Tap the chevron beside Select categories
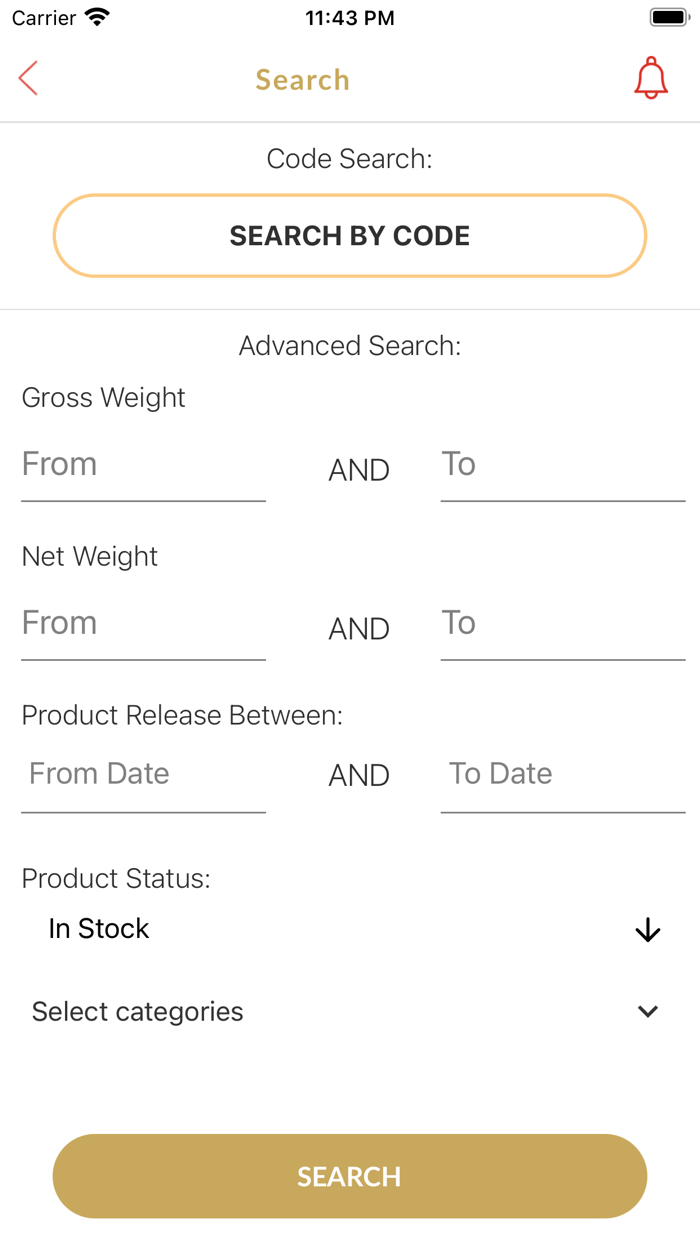 [648, 1011]
